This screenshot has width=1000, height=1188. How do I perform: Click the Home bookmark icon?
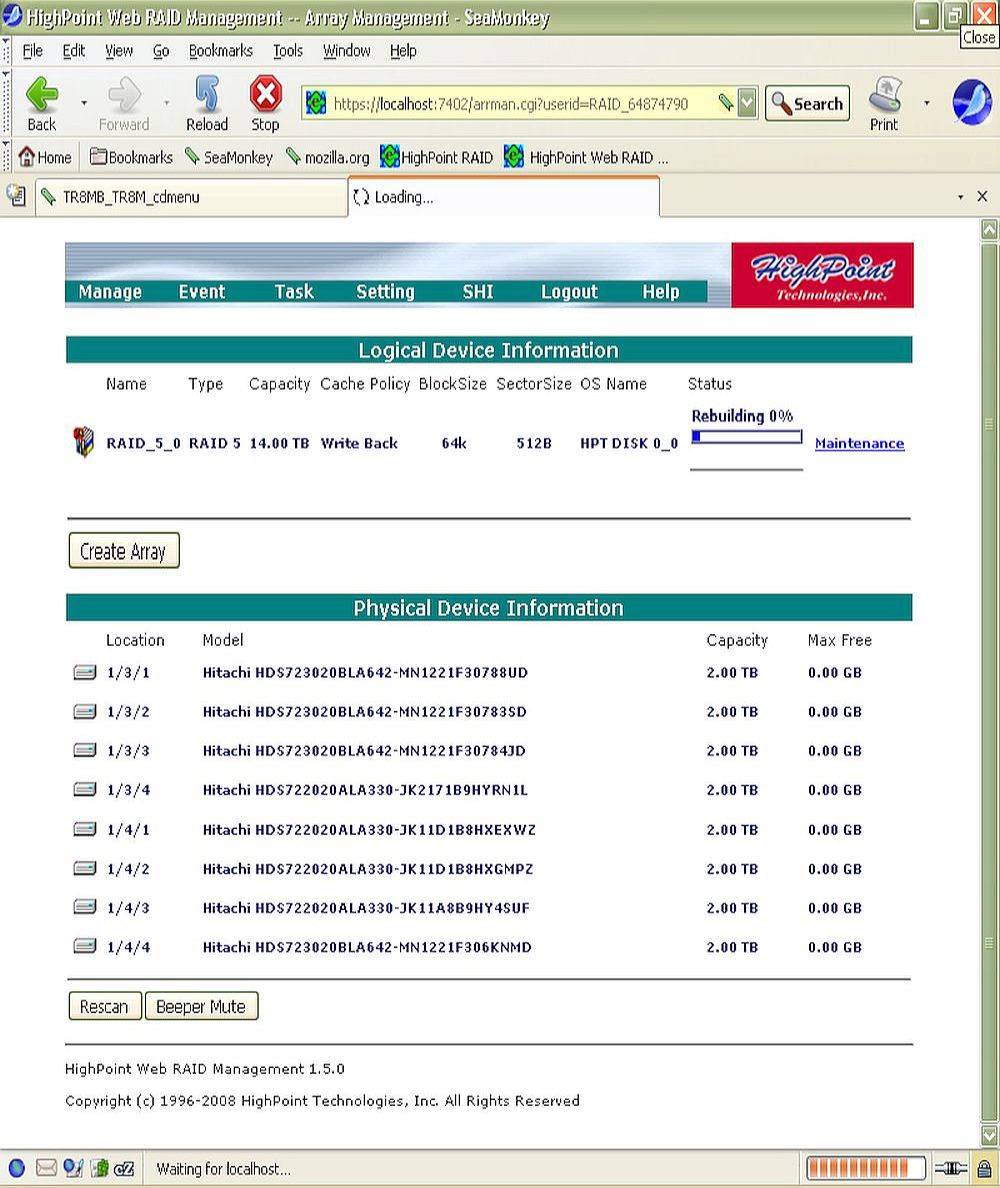point(27,157)
